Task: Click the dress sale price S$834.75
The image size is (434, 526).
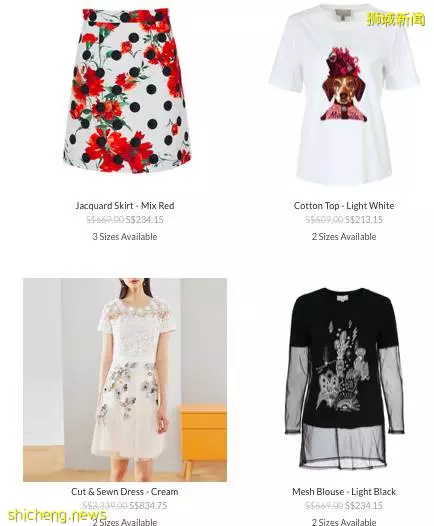Action: click(148, 506)
